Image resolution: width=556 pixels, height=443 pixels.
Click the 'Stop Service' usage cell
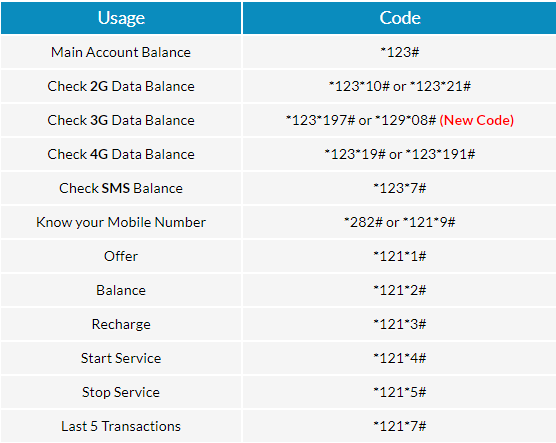pyautogui.click(x=121, y=392)
